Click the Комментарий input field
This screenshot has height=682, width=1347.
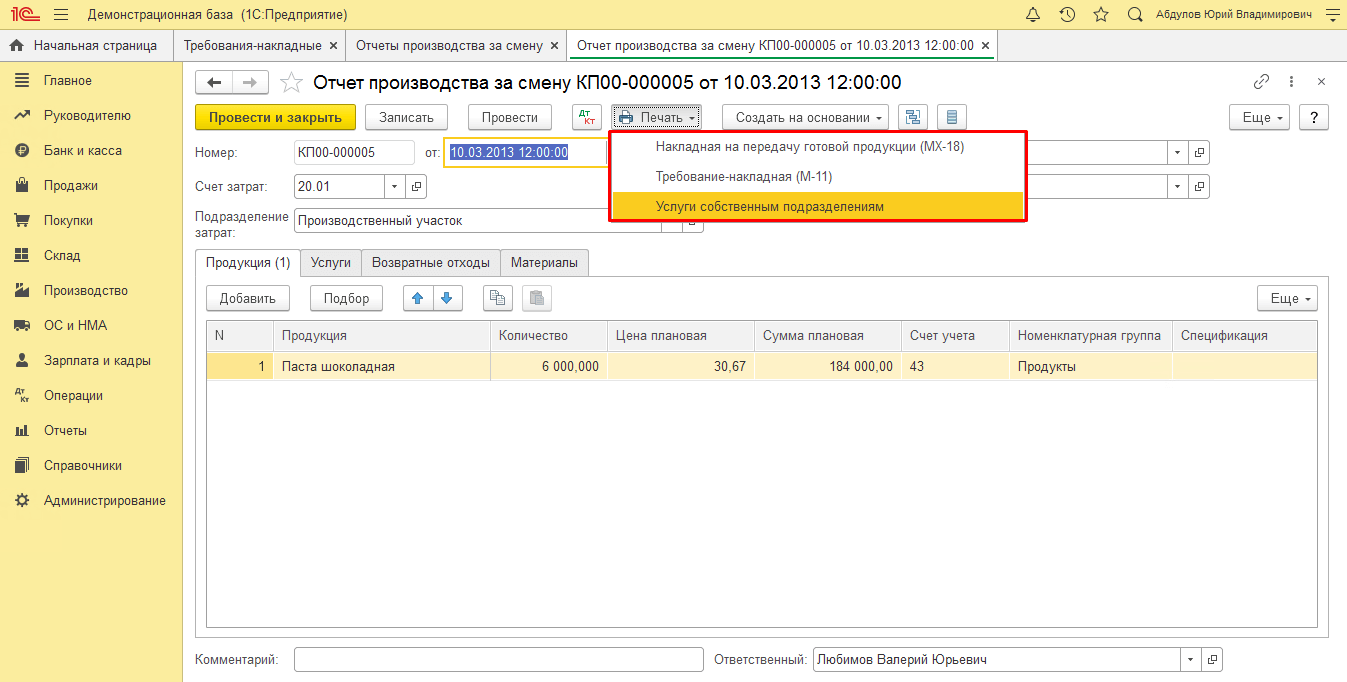[x=498, y=660]
